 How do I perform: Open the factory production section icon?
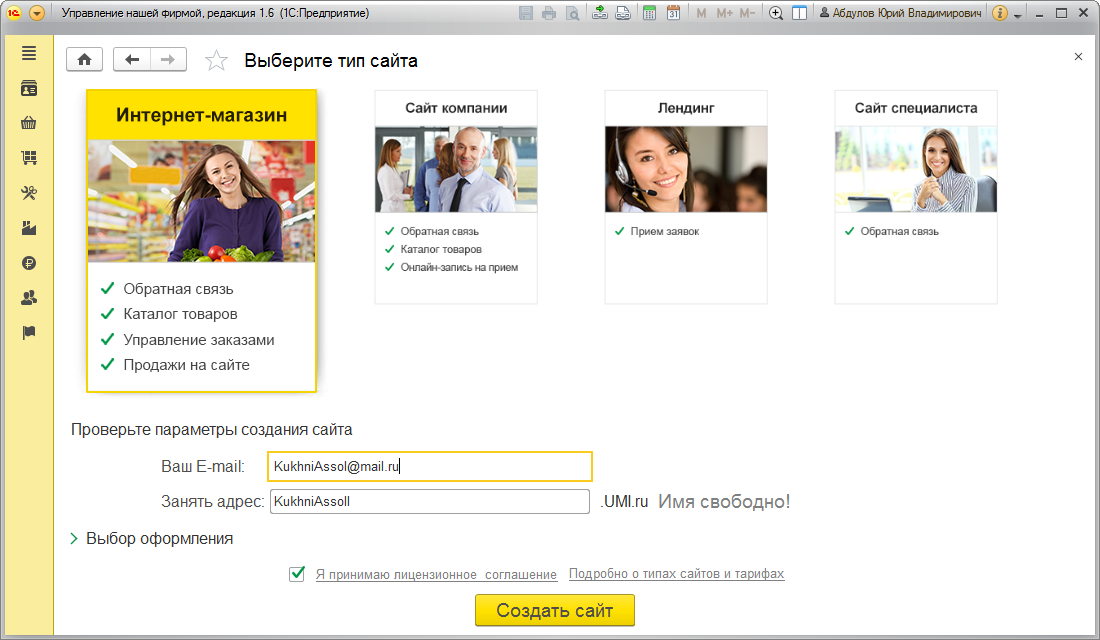point(29,228)
